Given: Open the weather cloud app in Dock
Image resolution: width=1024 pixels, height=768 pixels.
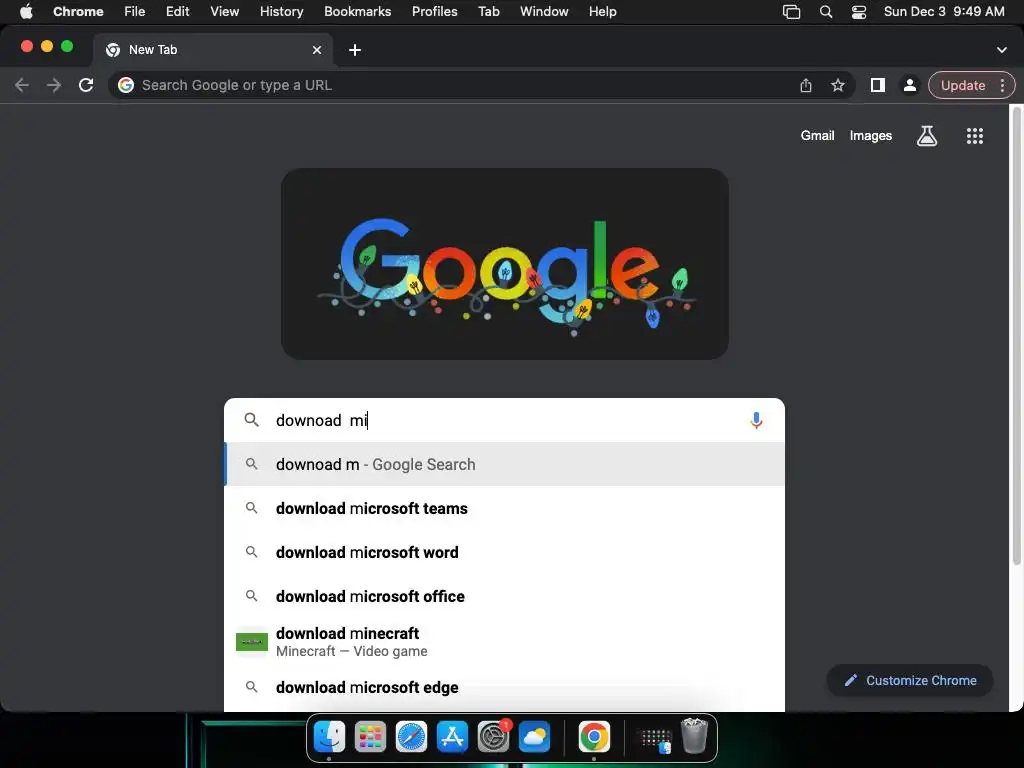Looking at the screenshot, I should (534, 737).
